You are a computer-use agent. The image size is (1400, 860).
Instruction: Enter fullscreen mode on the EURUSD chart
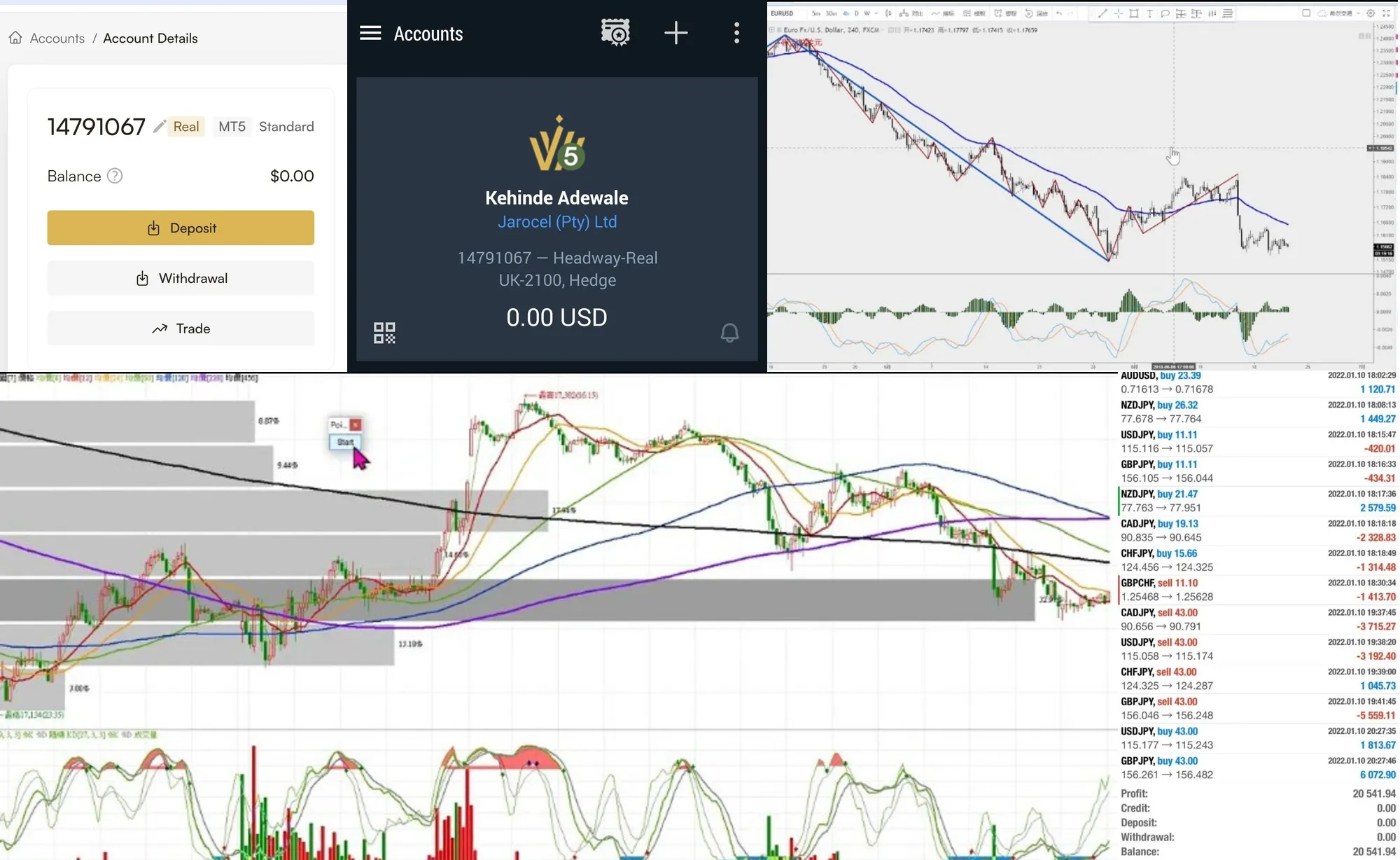pyautogui.click(x=1386, y=13)
